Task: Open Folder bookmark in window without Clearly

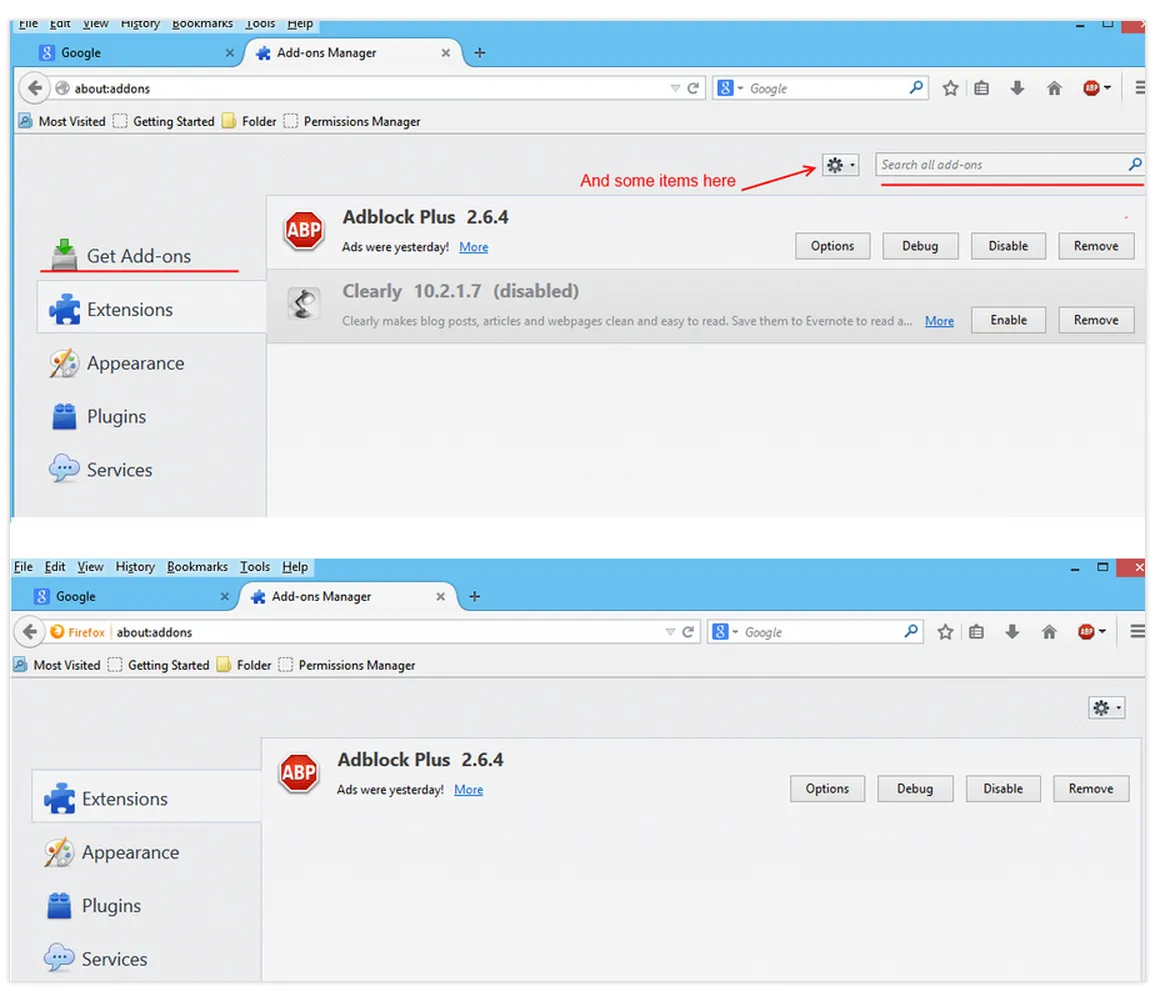Action: tap(245, 665)
